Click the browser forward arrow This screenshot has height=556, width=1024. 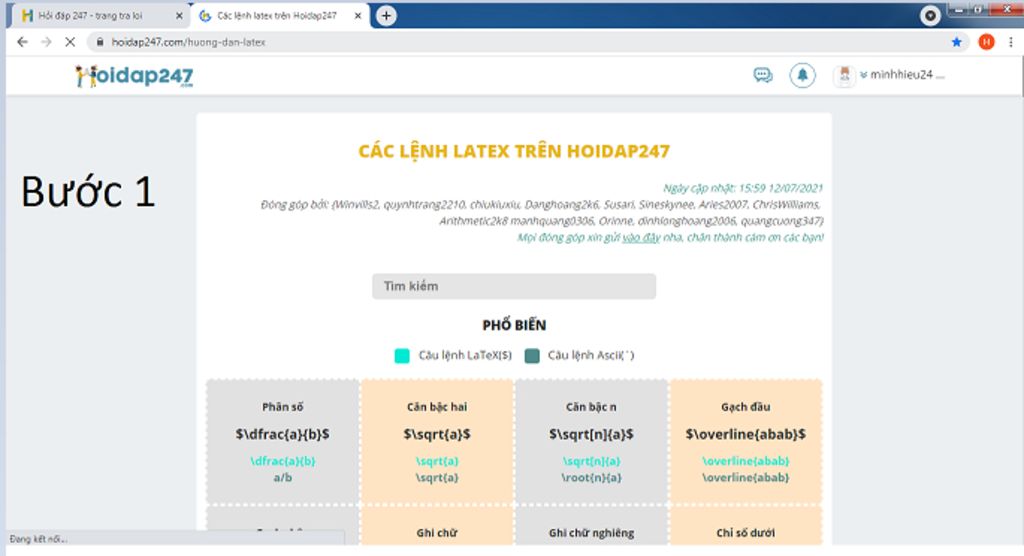coord(46,42)
